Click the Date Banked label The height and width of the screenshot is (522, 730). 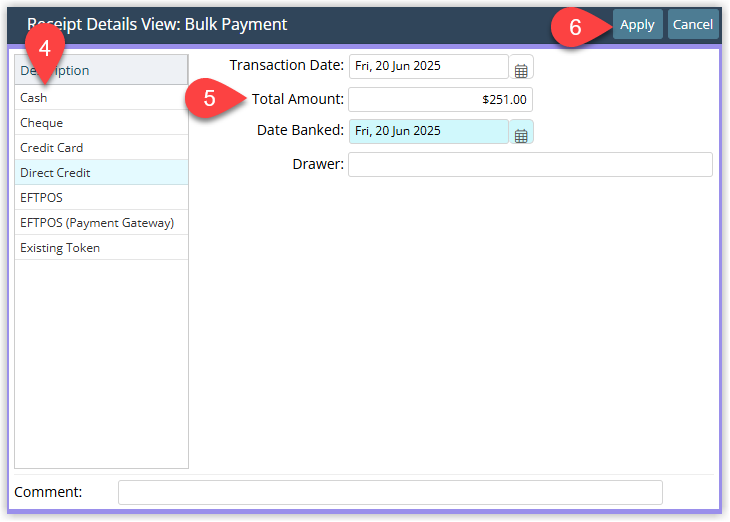tap(300, 130)
